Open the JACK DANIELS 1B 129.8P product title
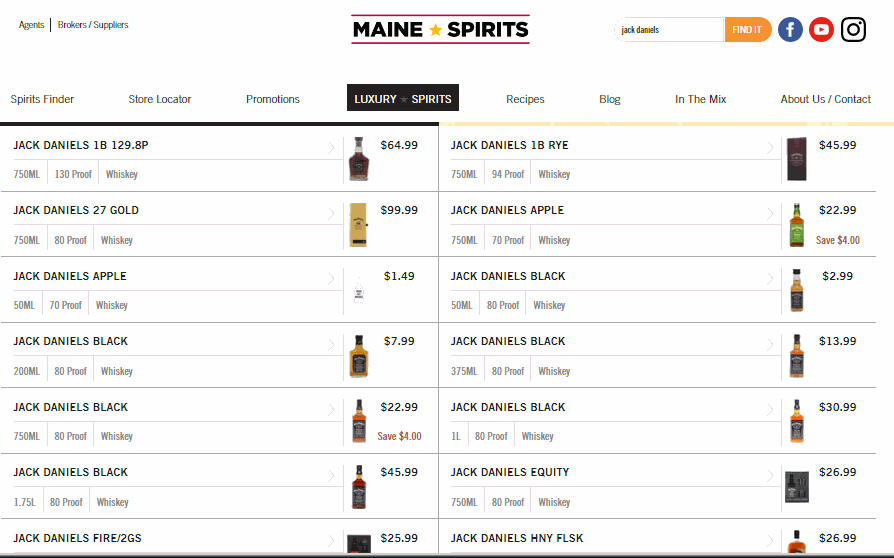 pos(81,145)
